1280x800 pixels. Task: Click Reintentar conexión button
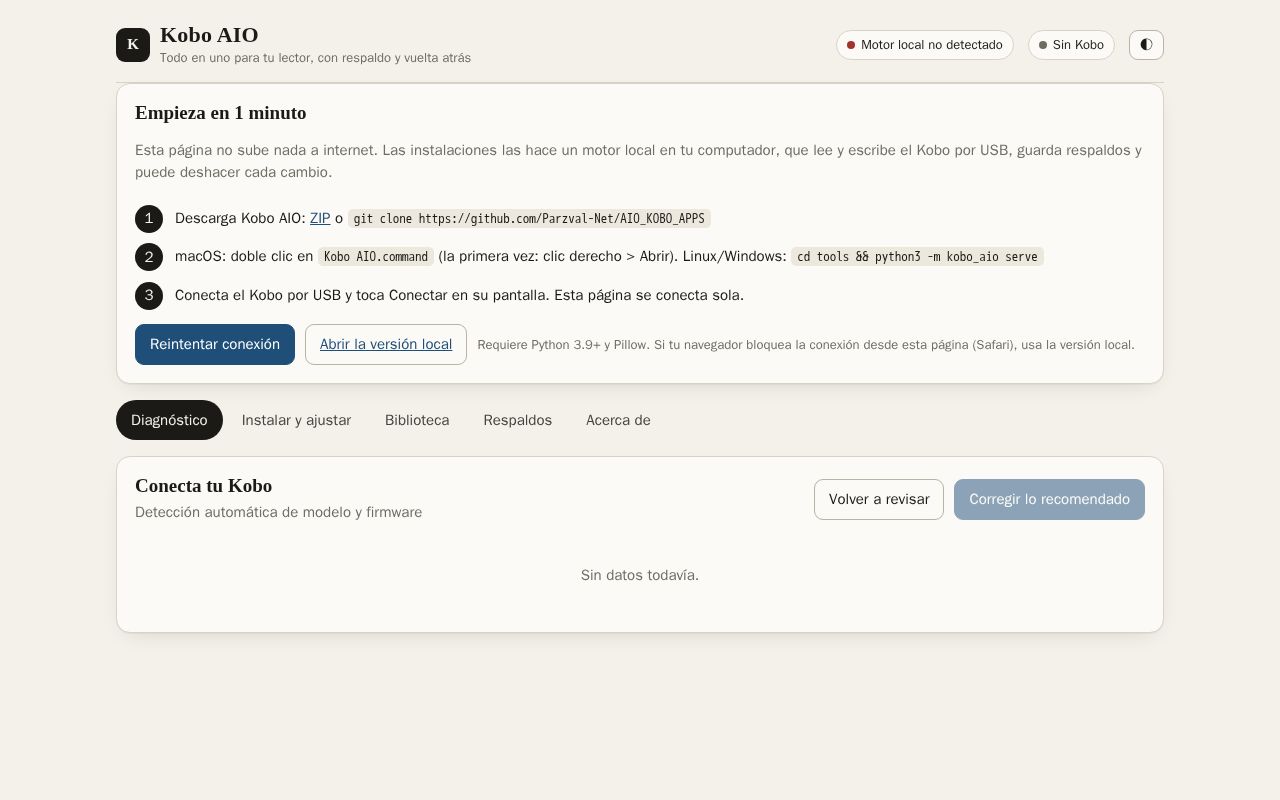click(215, 344)
